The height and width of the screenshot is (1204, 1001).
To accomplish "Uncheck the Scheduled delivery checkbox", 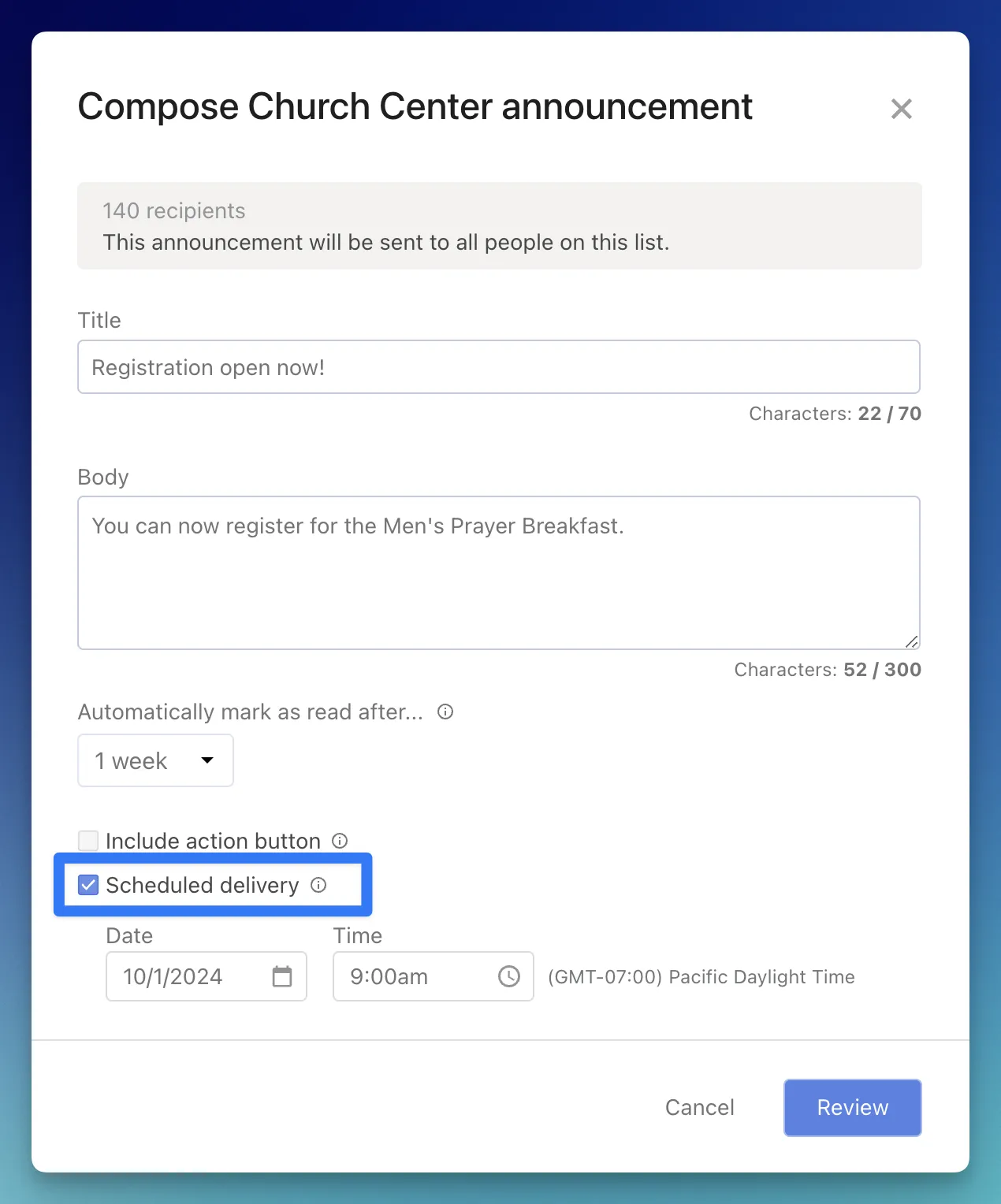I will point(88,885).
